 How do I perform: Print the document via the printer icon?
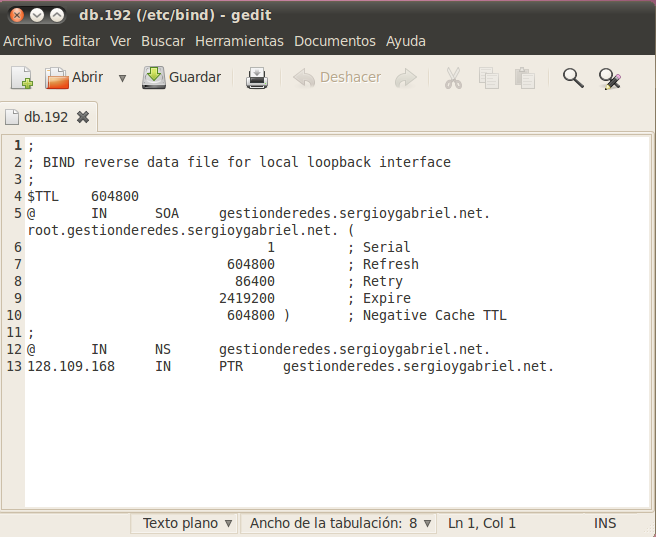click(x=256, y=78)
